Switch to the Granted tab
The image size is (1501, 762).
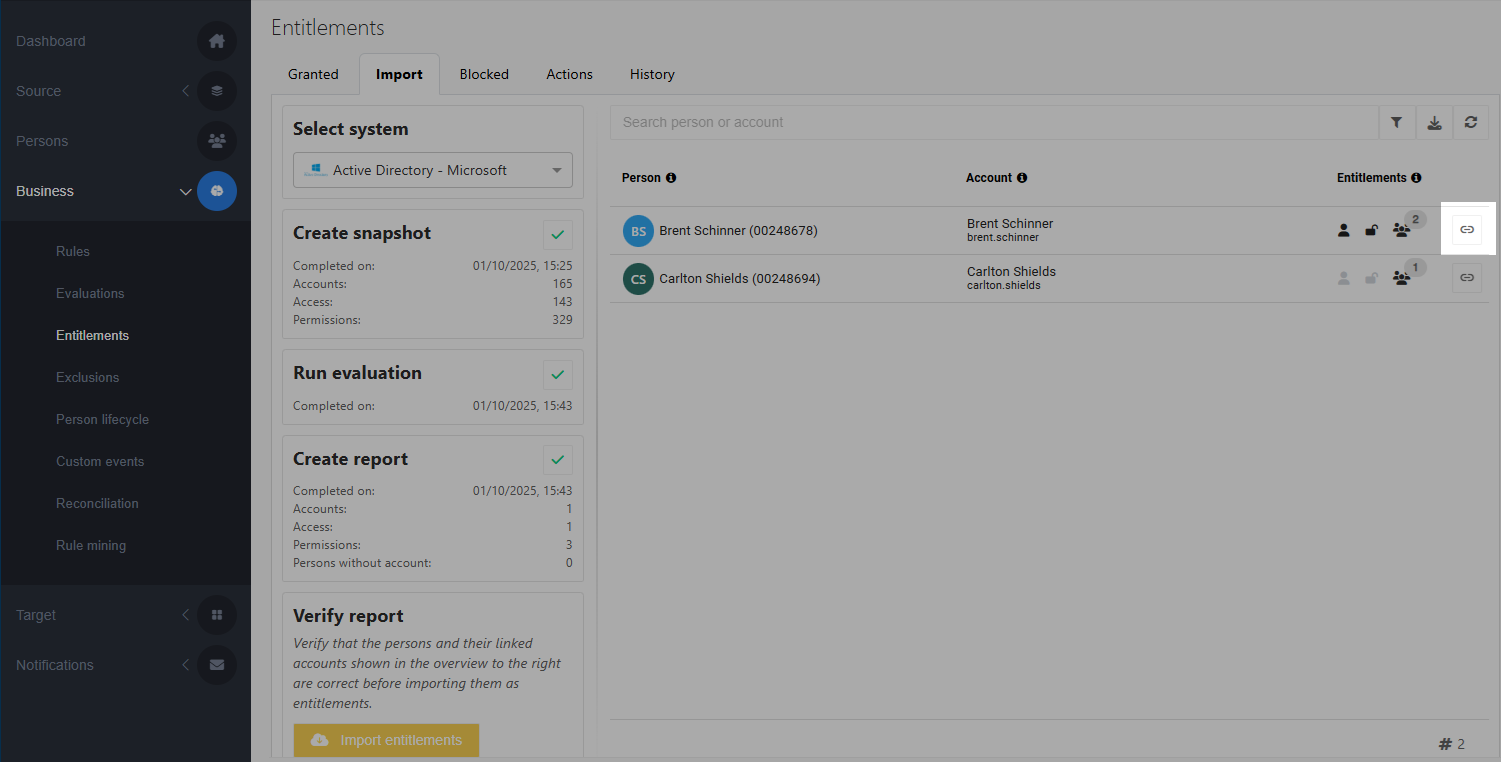point(313,75)
